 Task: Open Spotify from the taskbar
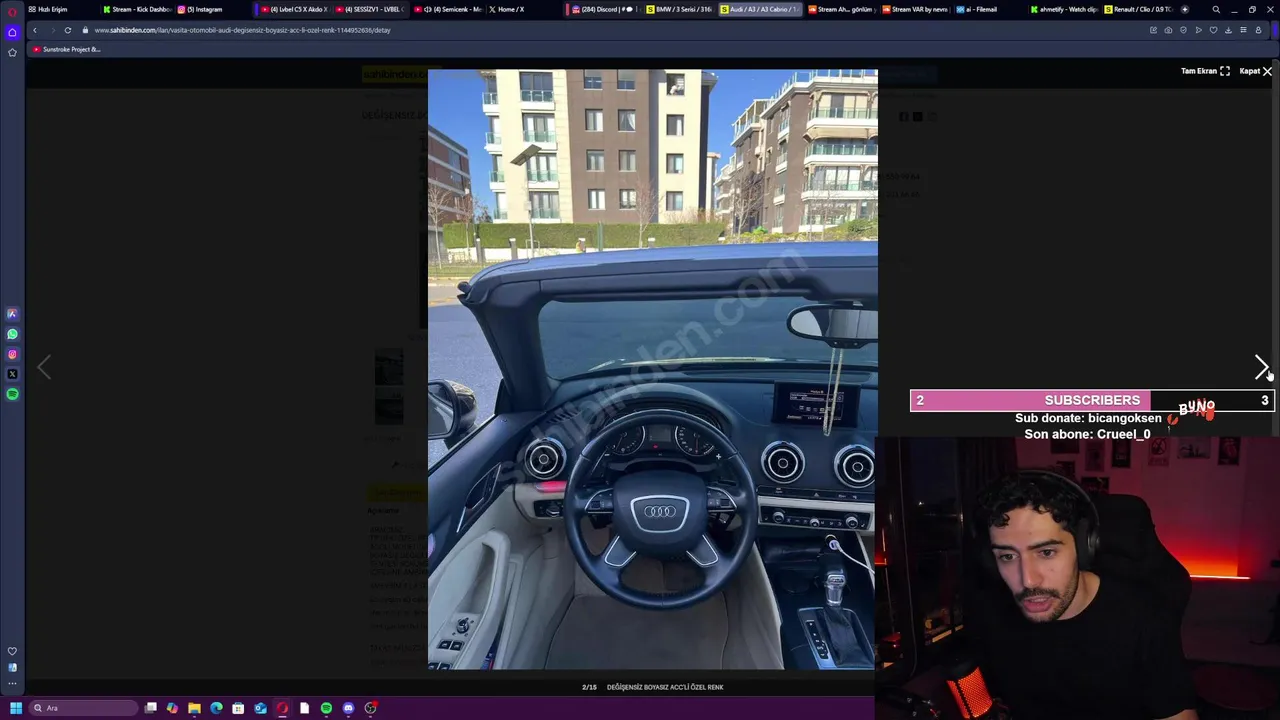326,708
